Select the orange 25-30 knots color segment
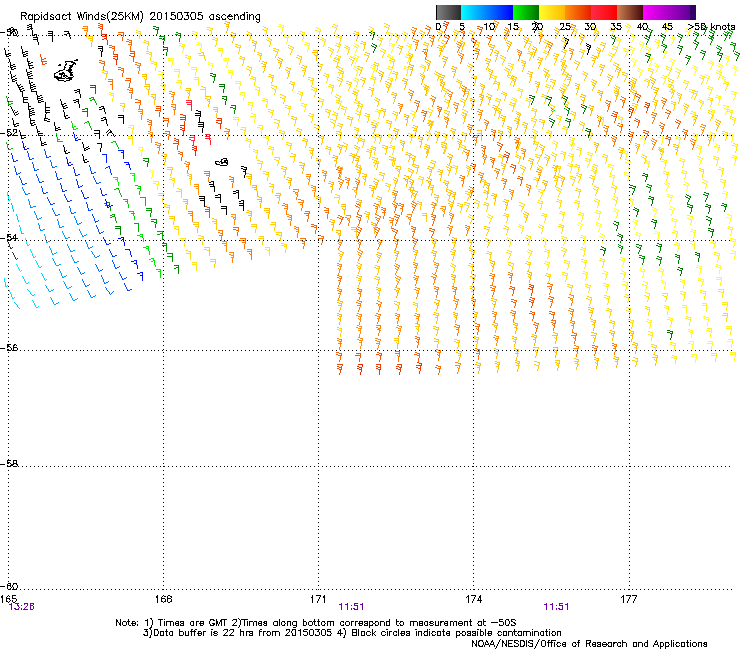740x650 pixels. click(578, 12)
